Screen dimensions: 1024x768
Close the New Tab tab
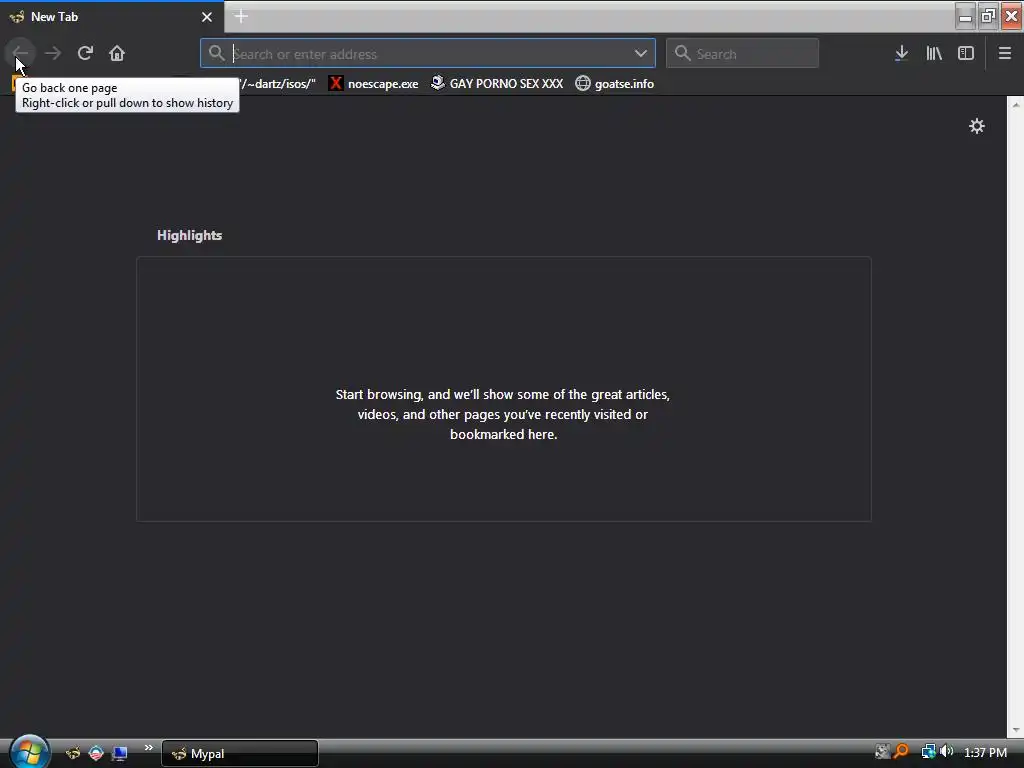pyautogui.click(x=207, y=17)
